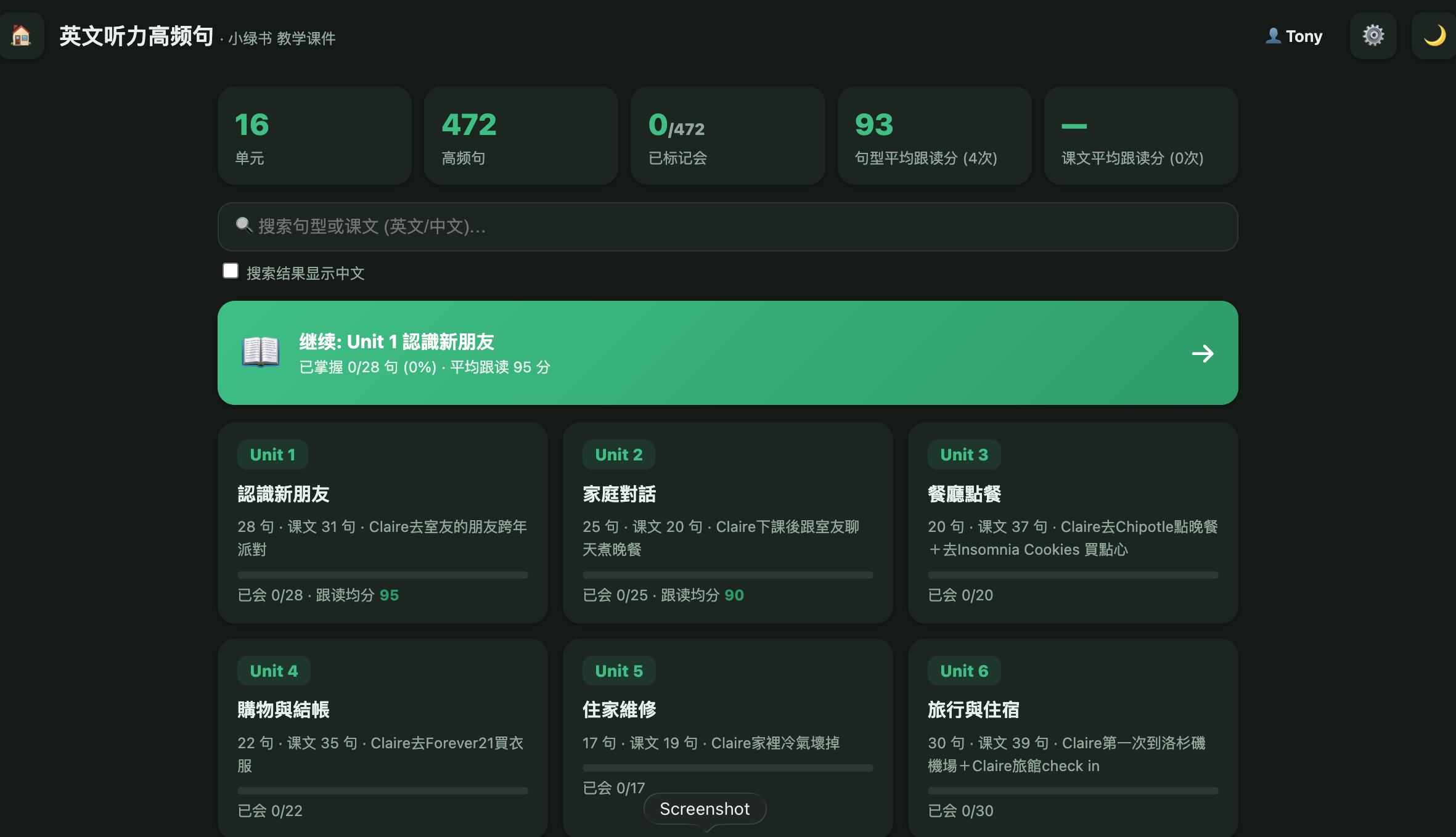1456x837 pixels.
Task: Click the 课文平均跟读分 stat card
Action: click(x=1141, y=136)
